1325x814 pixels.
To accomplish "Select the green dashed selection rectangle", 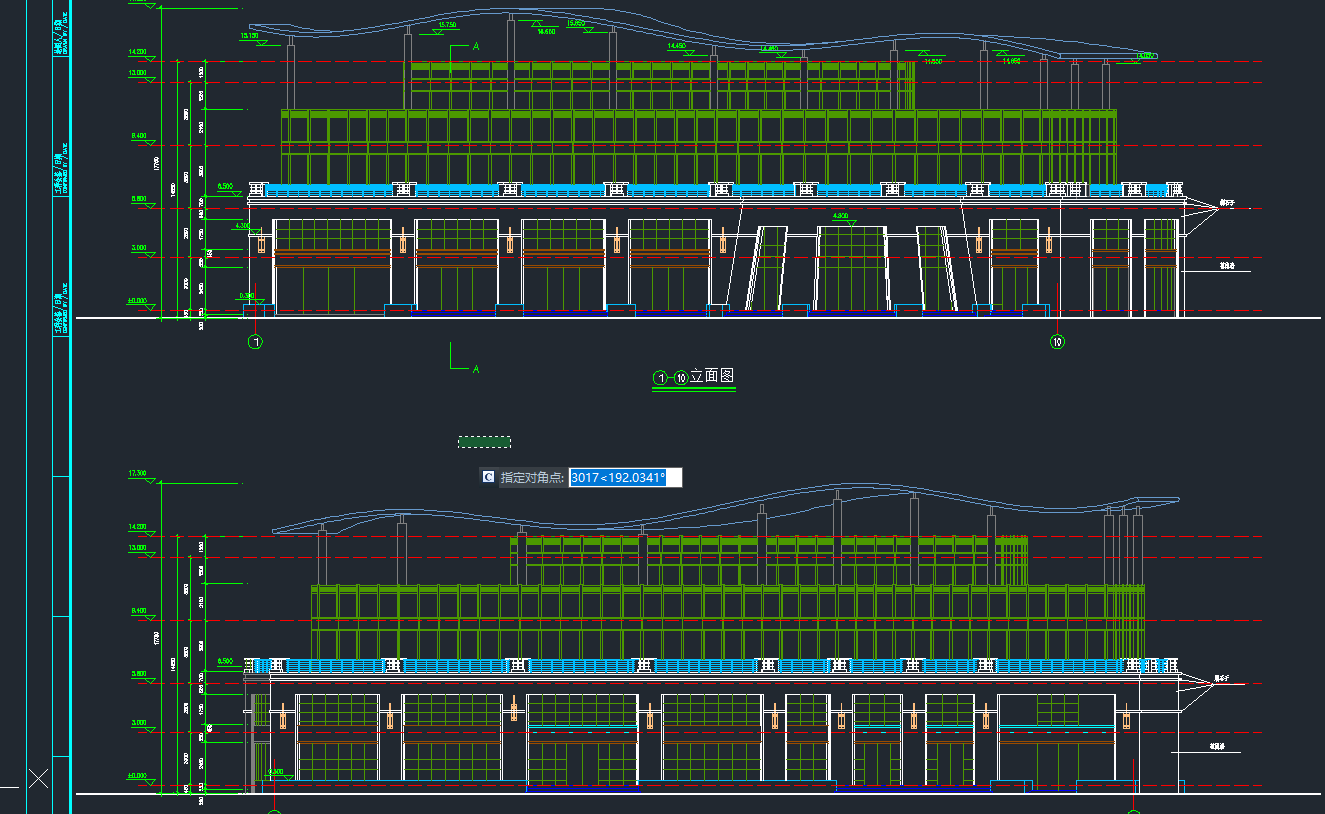I will (484, 441).
